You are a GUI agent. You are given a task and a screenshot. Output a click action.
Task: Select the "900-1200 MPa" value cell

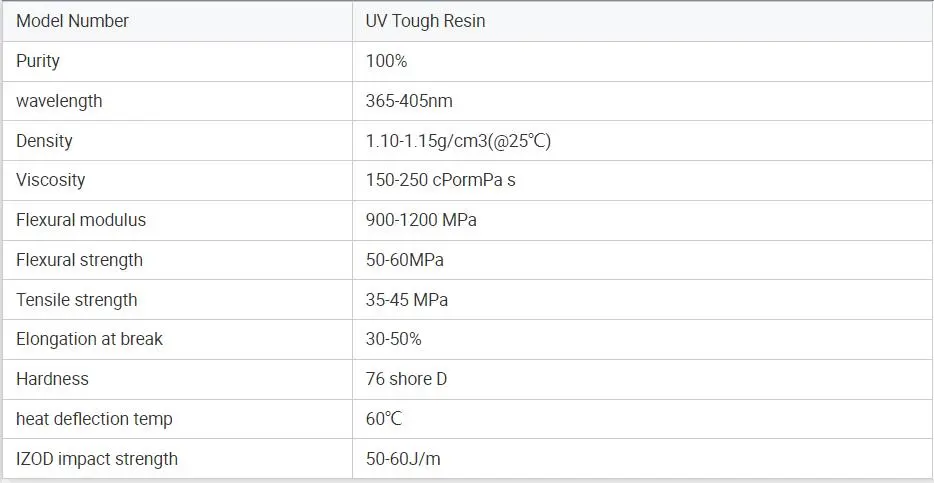click(x=421, y=220)
